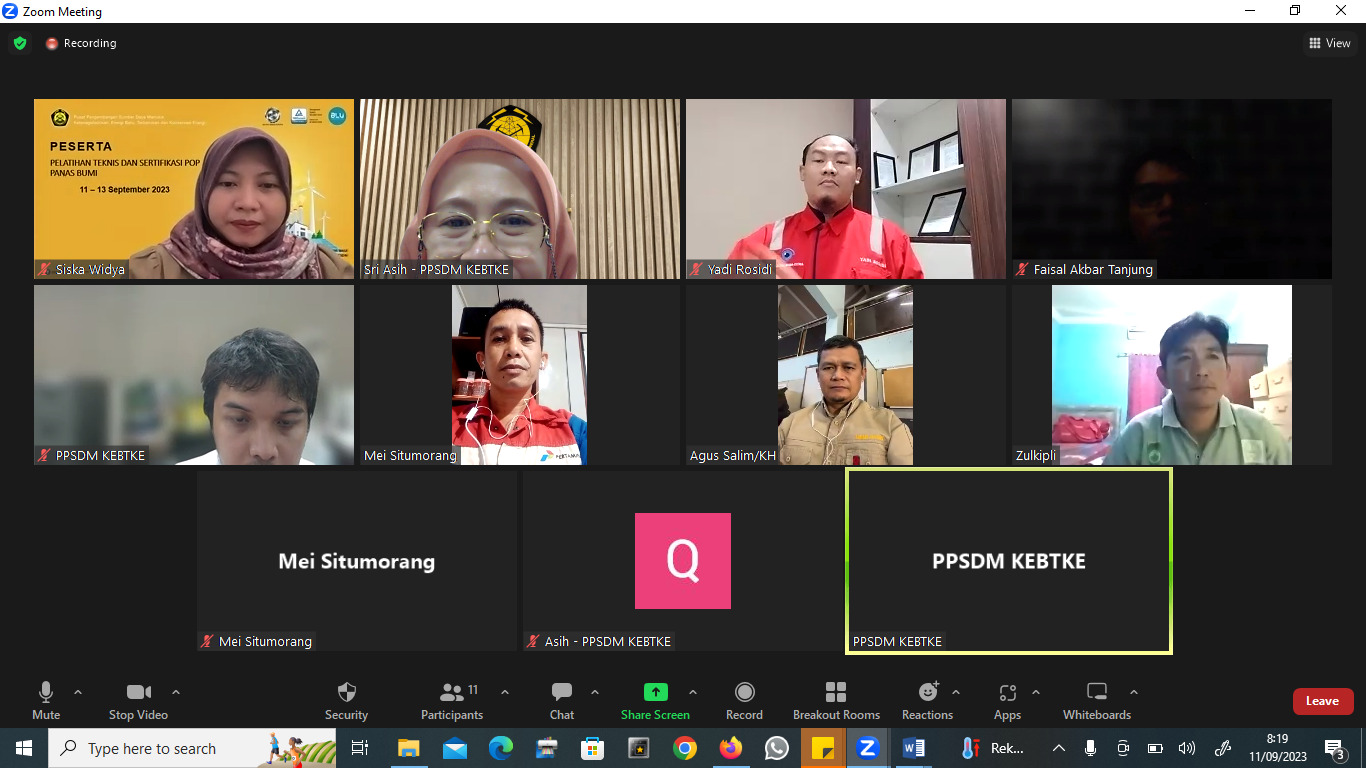Toggle the meeting Record button
This screenshot has width=1366, height=768.
[x=744, y=700]
